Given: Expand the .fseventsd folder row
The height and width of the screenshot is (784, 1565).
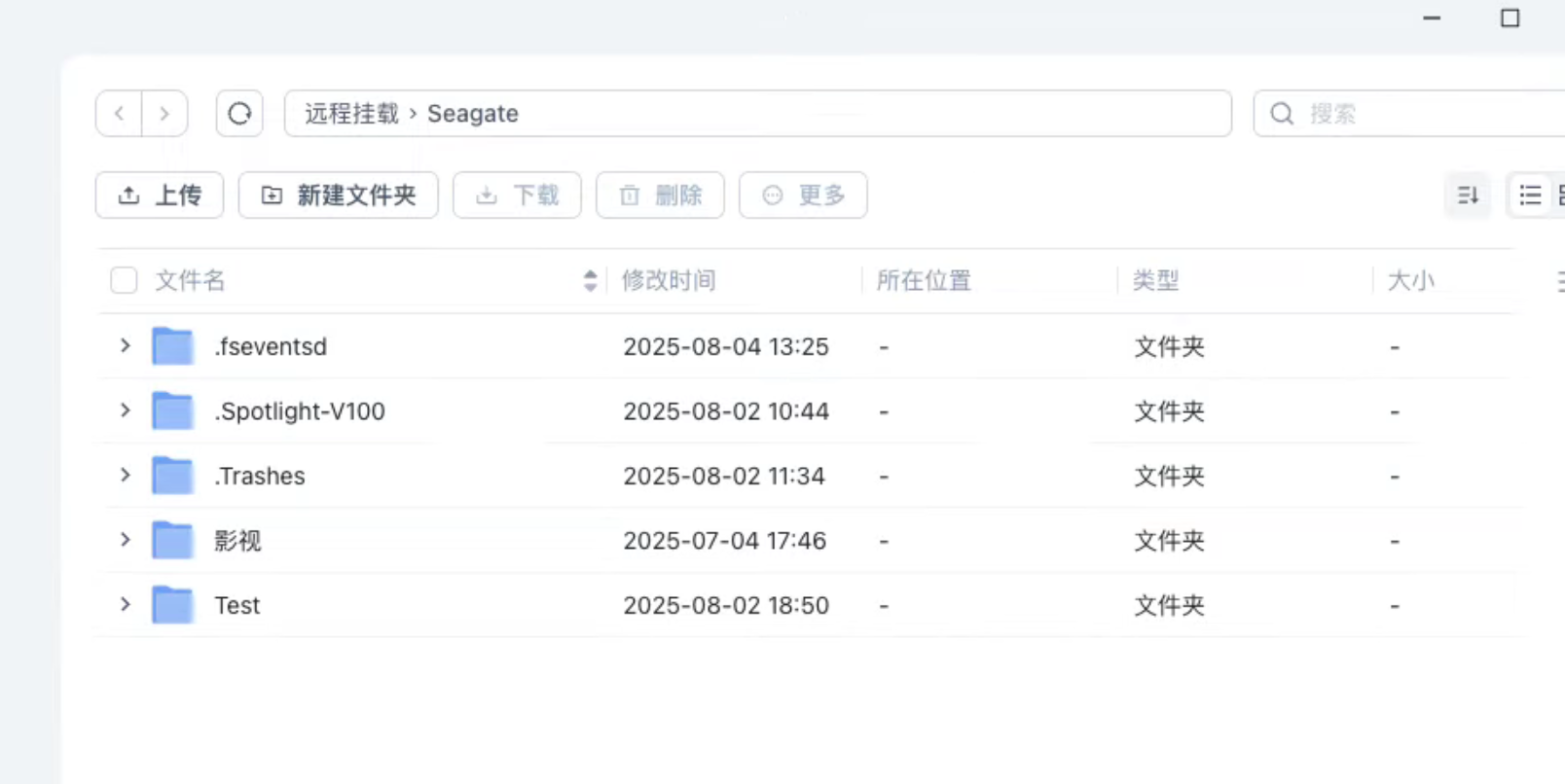Looking at the screenshot, I should point(125,345).
